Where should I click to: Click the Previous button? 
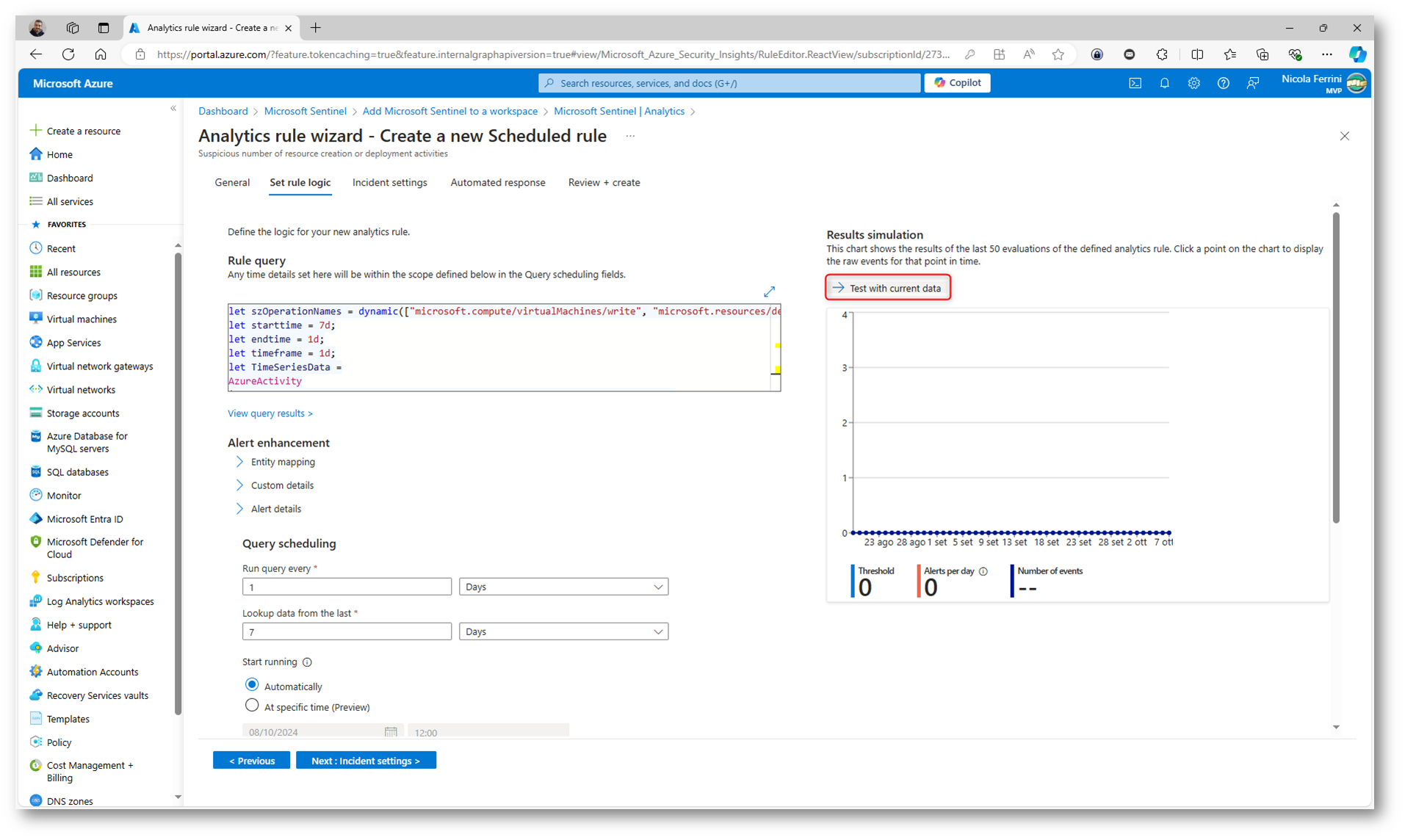click(x=251, y=761)
